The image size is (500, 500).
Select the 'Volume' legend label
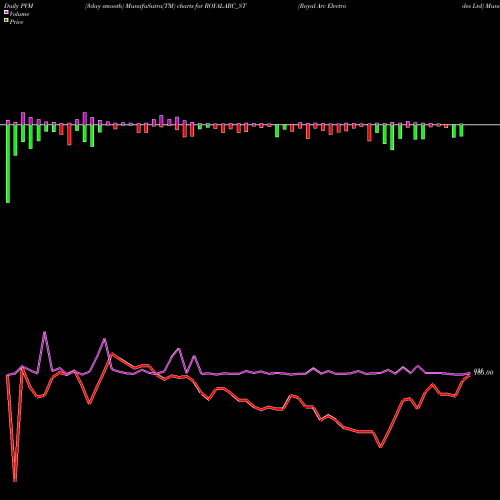click(19, 14)
